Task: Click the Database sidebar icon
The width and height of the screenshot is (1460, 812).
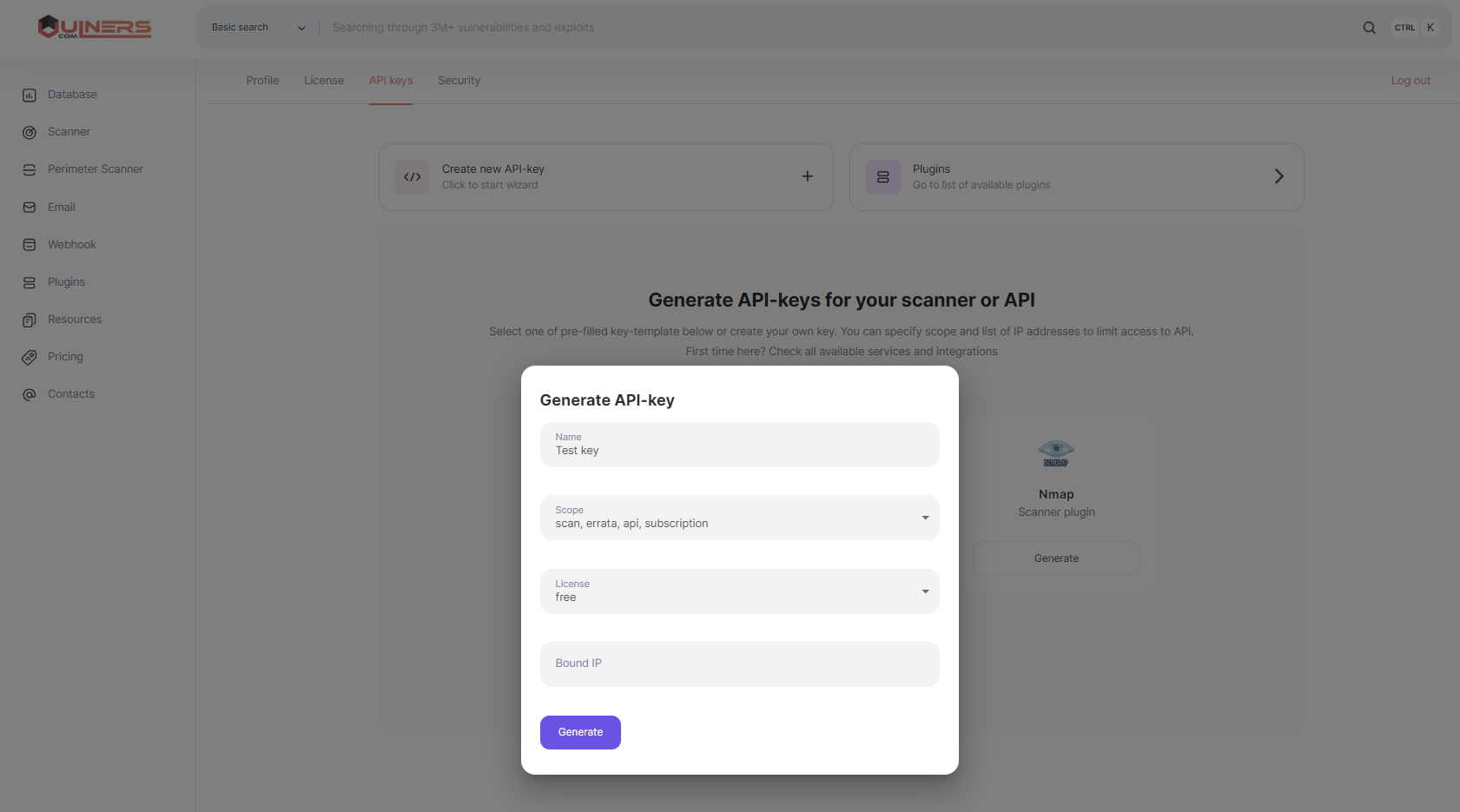Action: (30, 95)
